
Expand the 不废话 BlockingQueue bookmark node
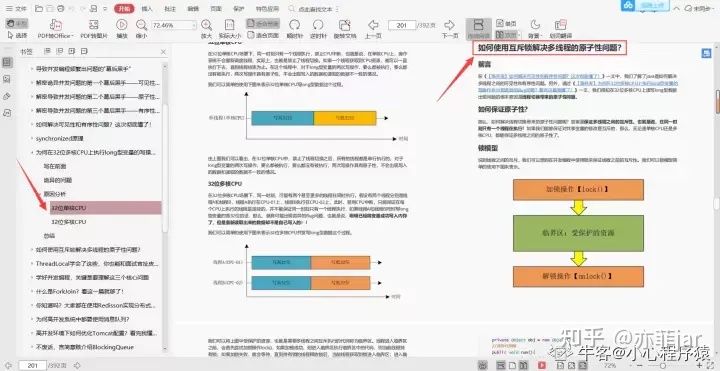click(32, 347)
